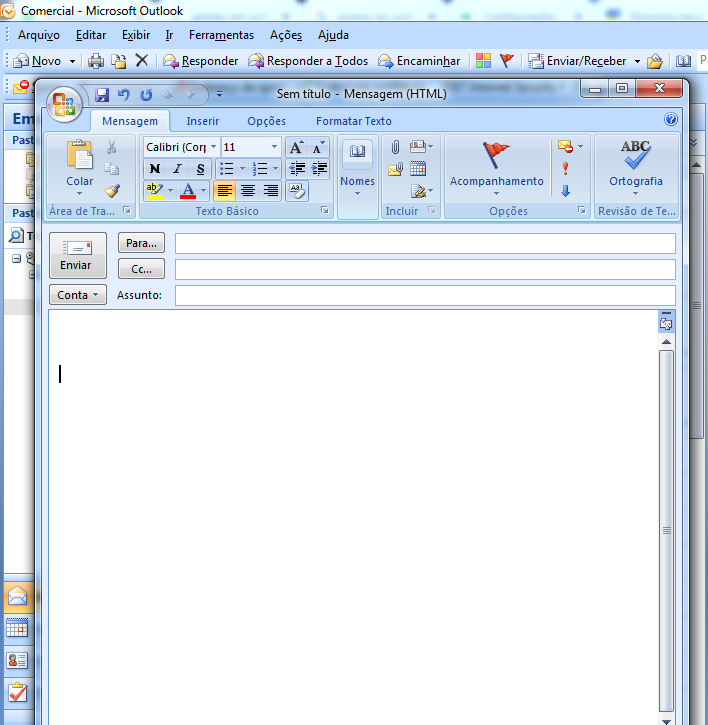Switch to the Formatar Texto tab
The width and height of the screenshot is (708, 725).
coord(354,121)
